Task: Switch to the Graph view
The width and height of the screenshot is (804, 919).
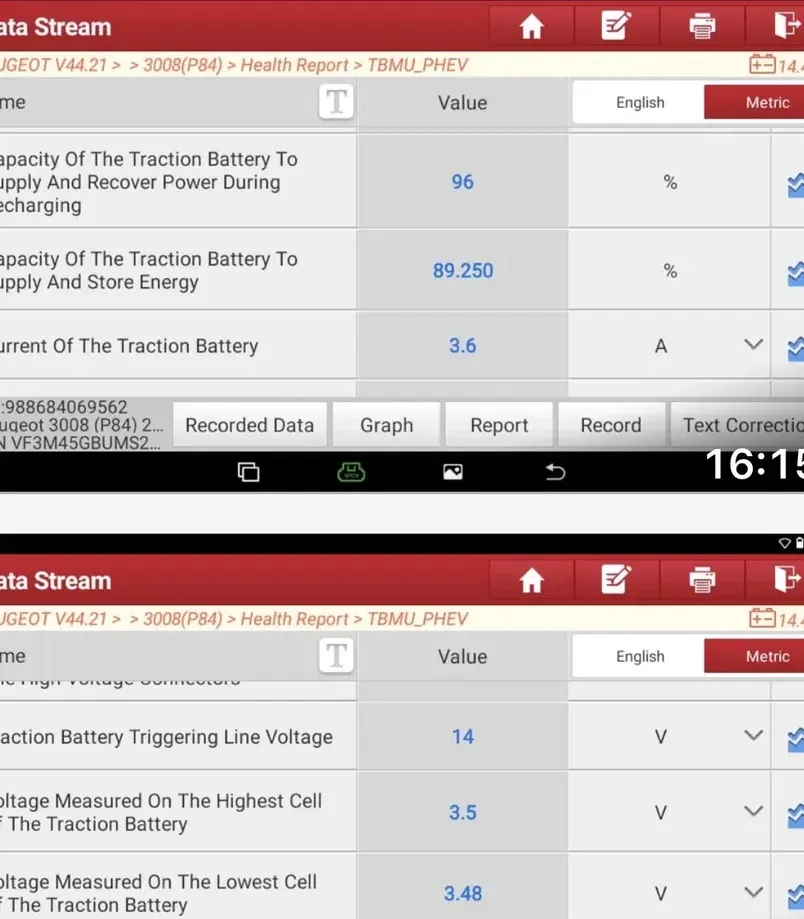Action: pyautogui.click(x=386, y=425)
